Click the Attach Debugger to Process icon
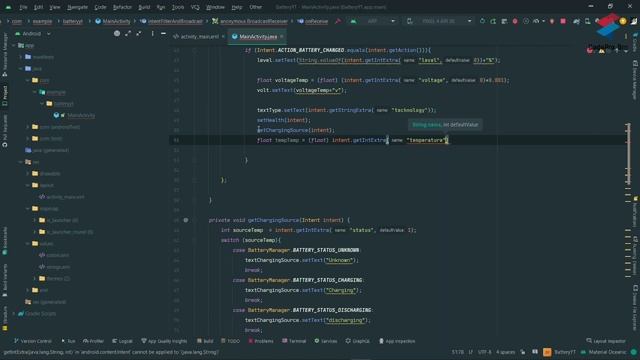 (x=552, y=21)
